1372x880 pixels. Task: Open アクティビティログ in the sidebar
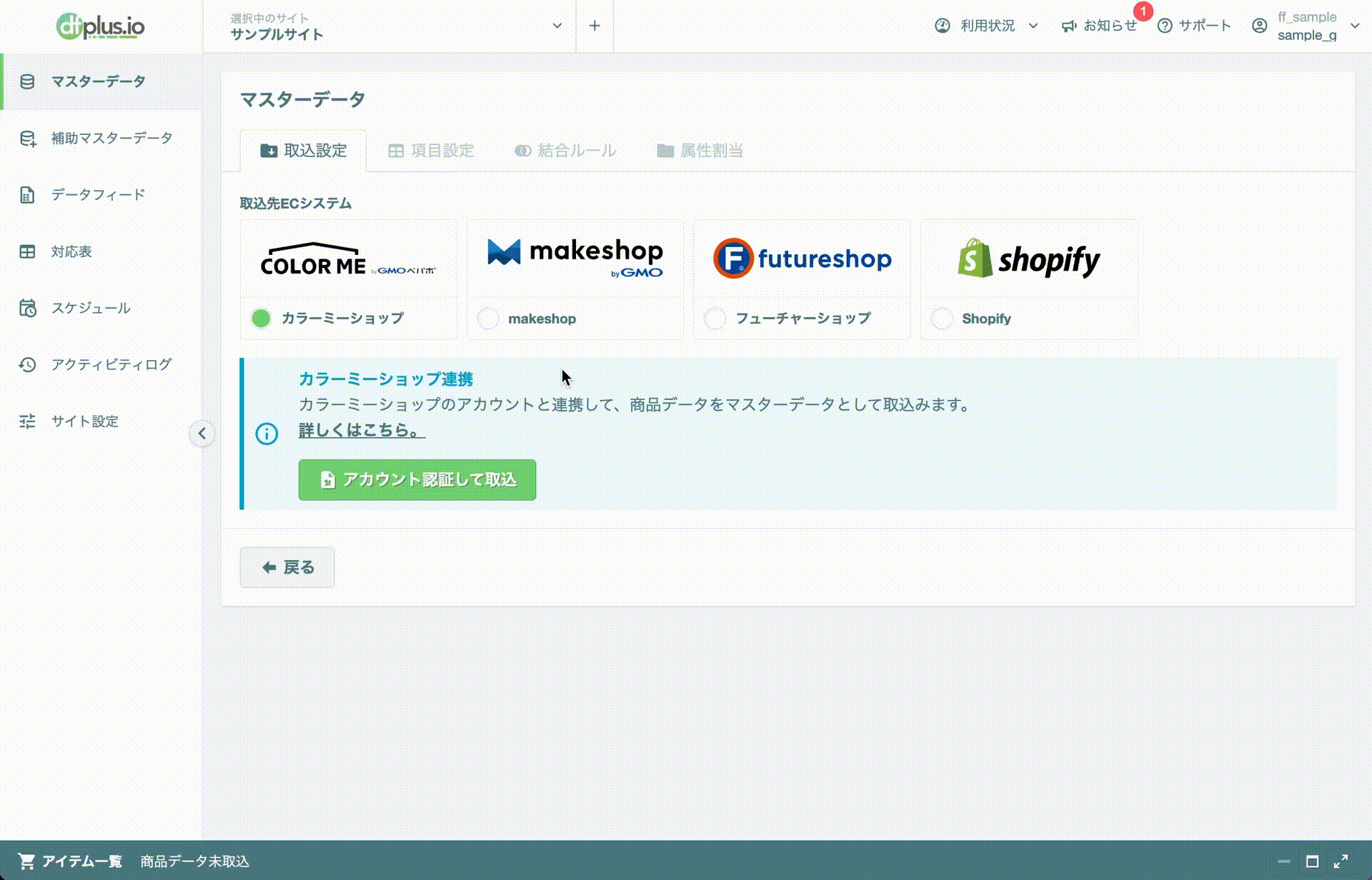[101, 364]
